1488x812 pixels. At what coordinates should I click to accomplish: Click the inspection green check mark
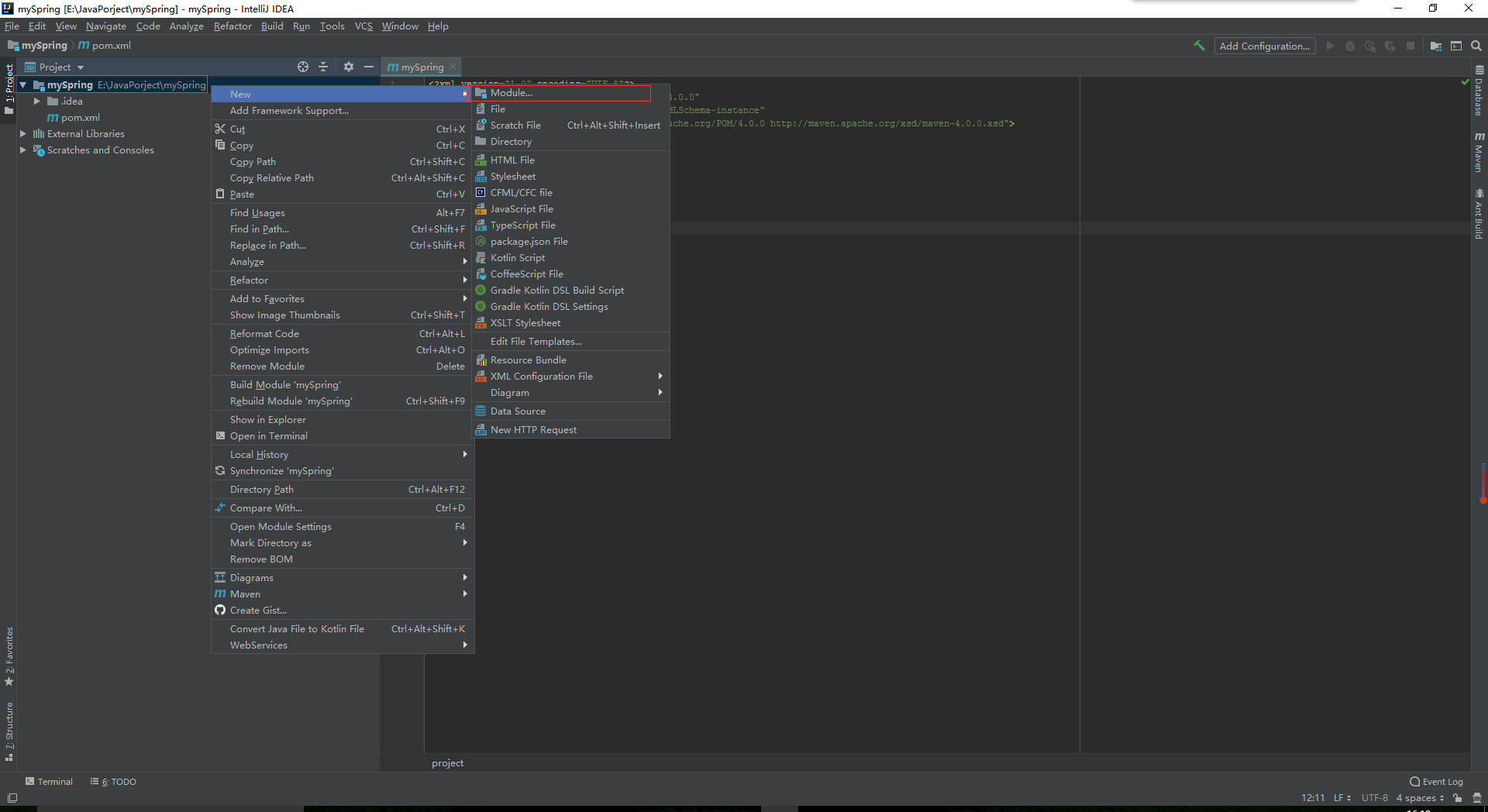[x=1465, y=81]
